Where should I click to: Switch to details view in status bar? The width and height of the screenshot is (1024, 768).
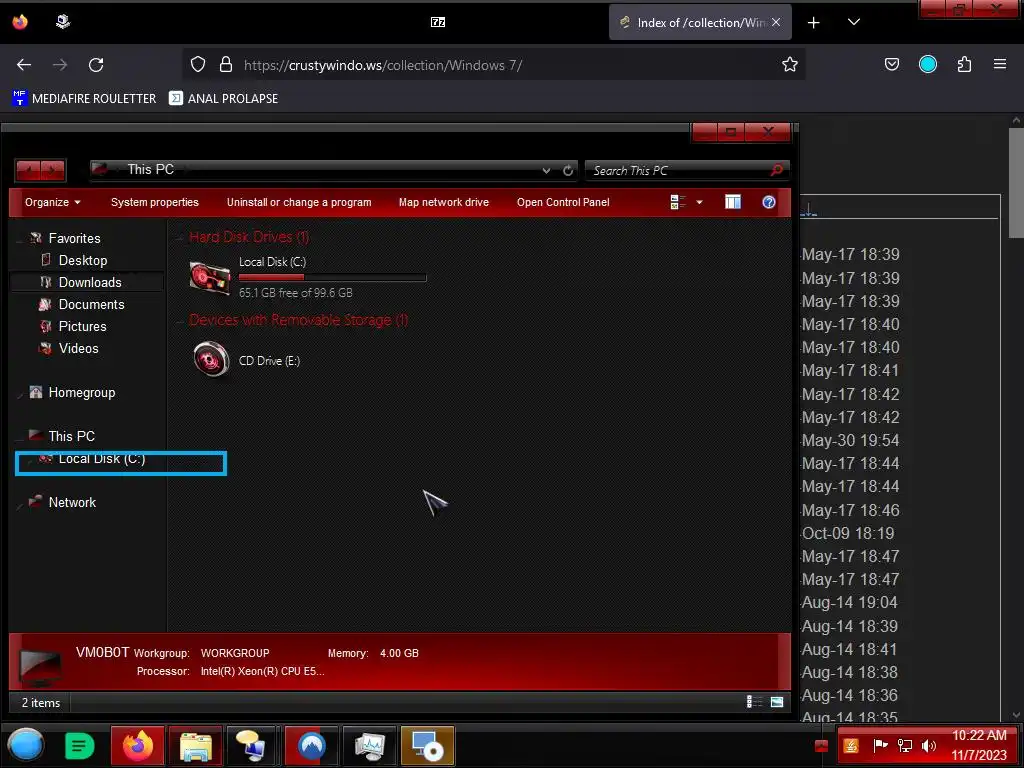pos(754,702)
